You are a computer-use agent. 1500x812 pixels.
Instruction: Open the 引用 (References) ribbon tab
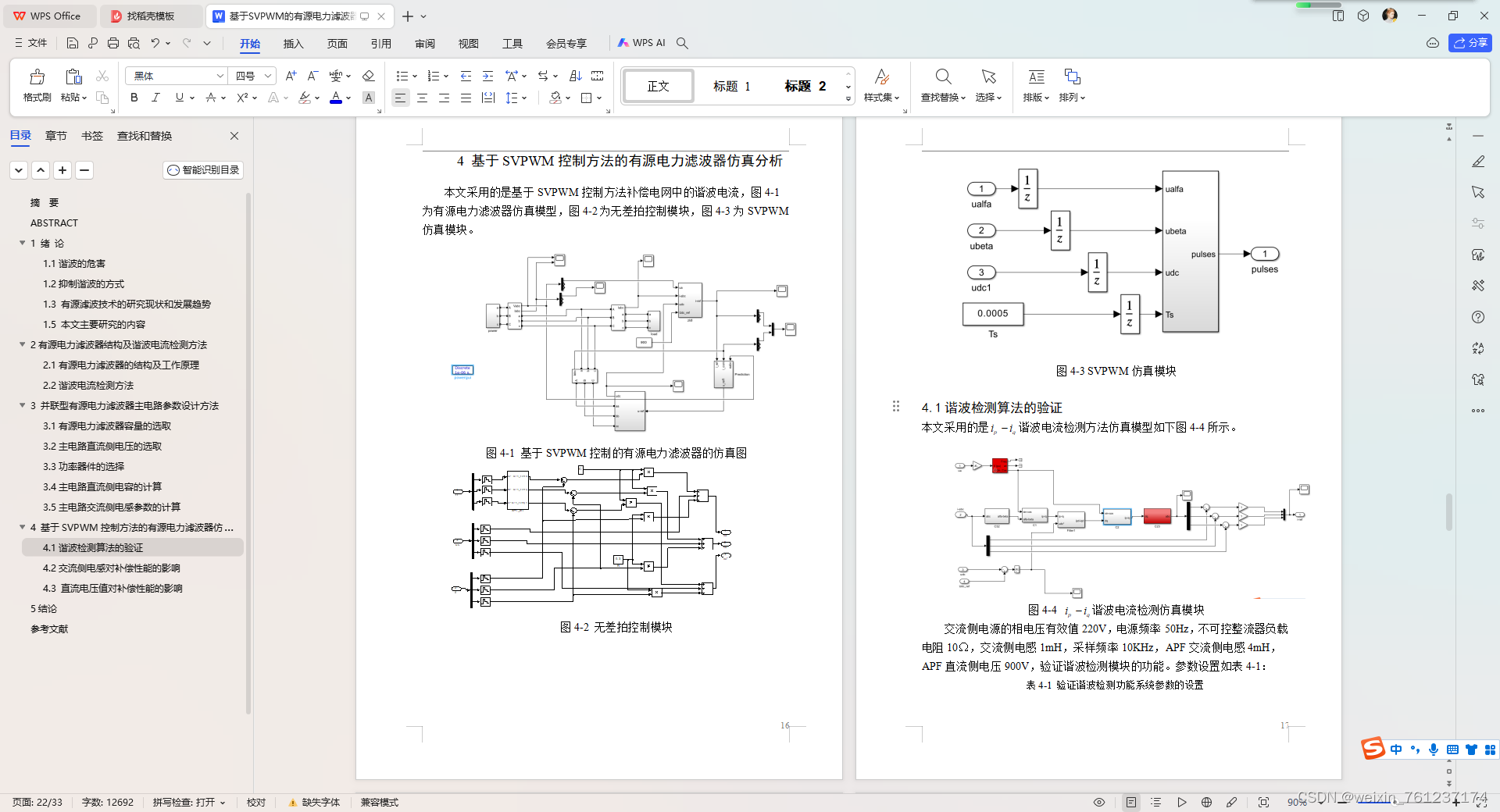click(380, 43)
